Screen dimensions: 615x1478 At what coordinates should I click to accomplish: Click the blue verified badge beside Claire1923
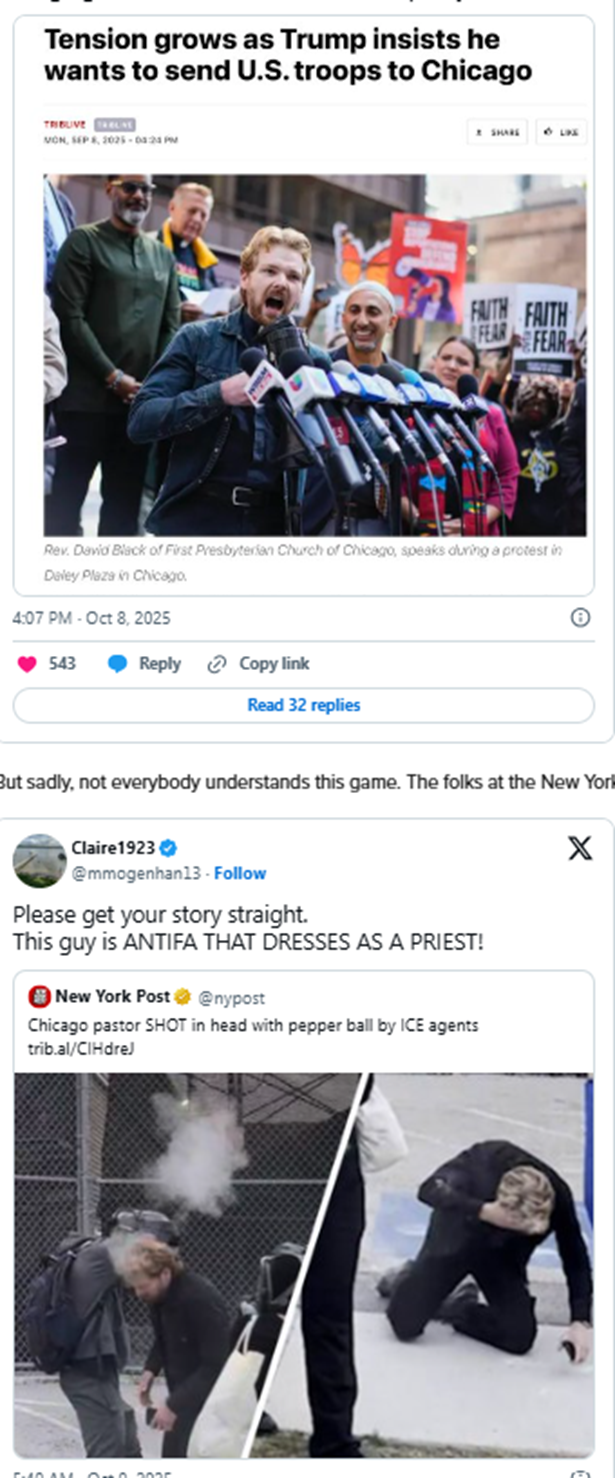click(x=169, y=848)
